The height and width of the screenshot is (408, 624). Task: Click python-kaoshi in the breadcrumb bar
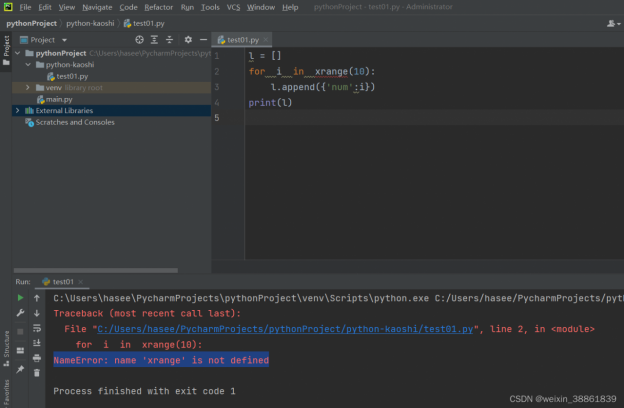pos(92,22)
